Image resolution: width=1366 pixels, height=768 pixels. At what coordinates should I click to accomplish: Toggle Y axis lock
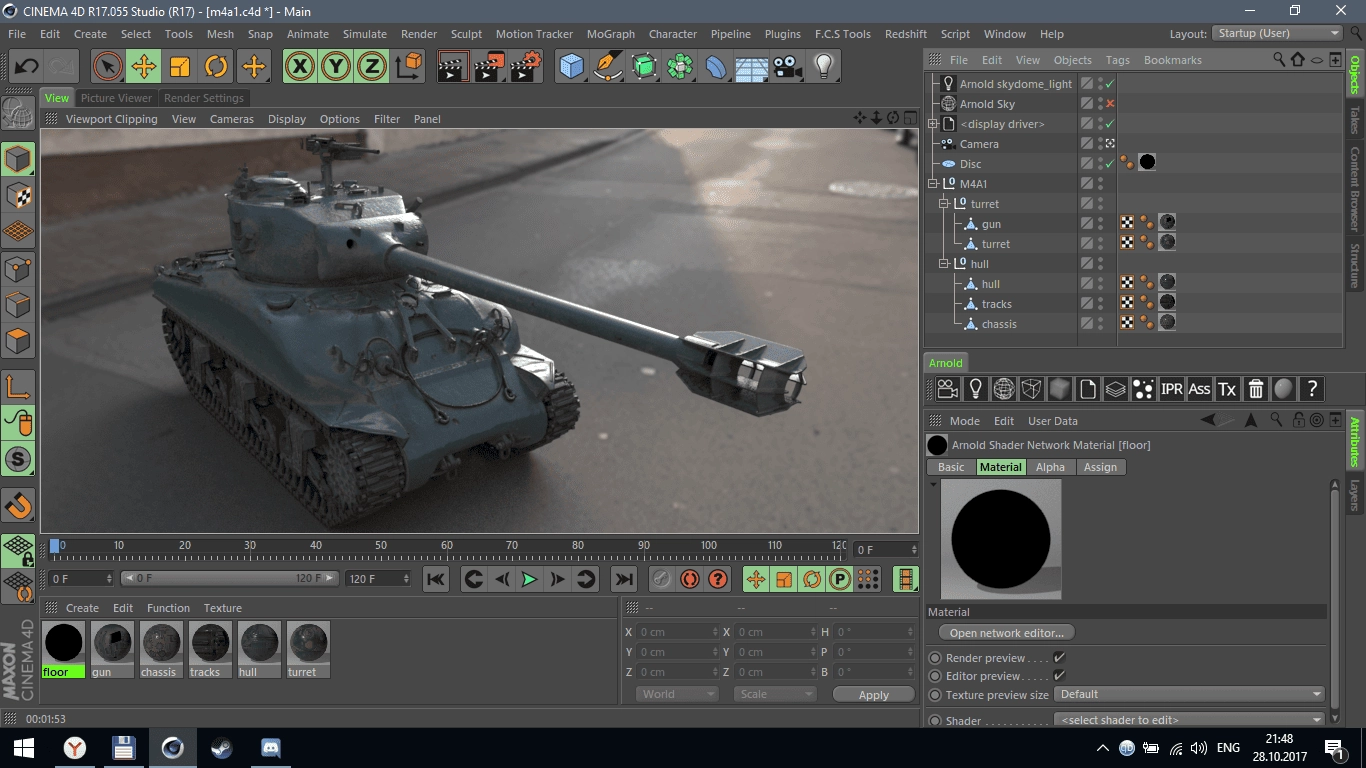tap(336, 67)
